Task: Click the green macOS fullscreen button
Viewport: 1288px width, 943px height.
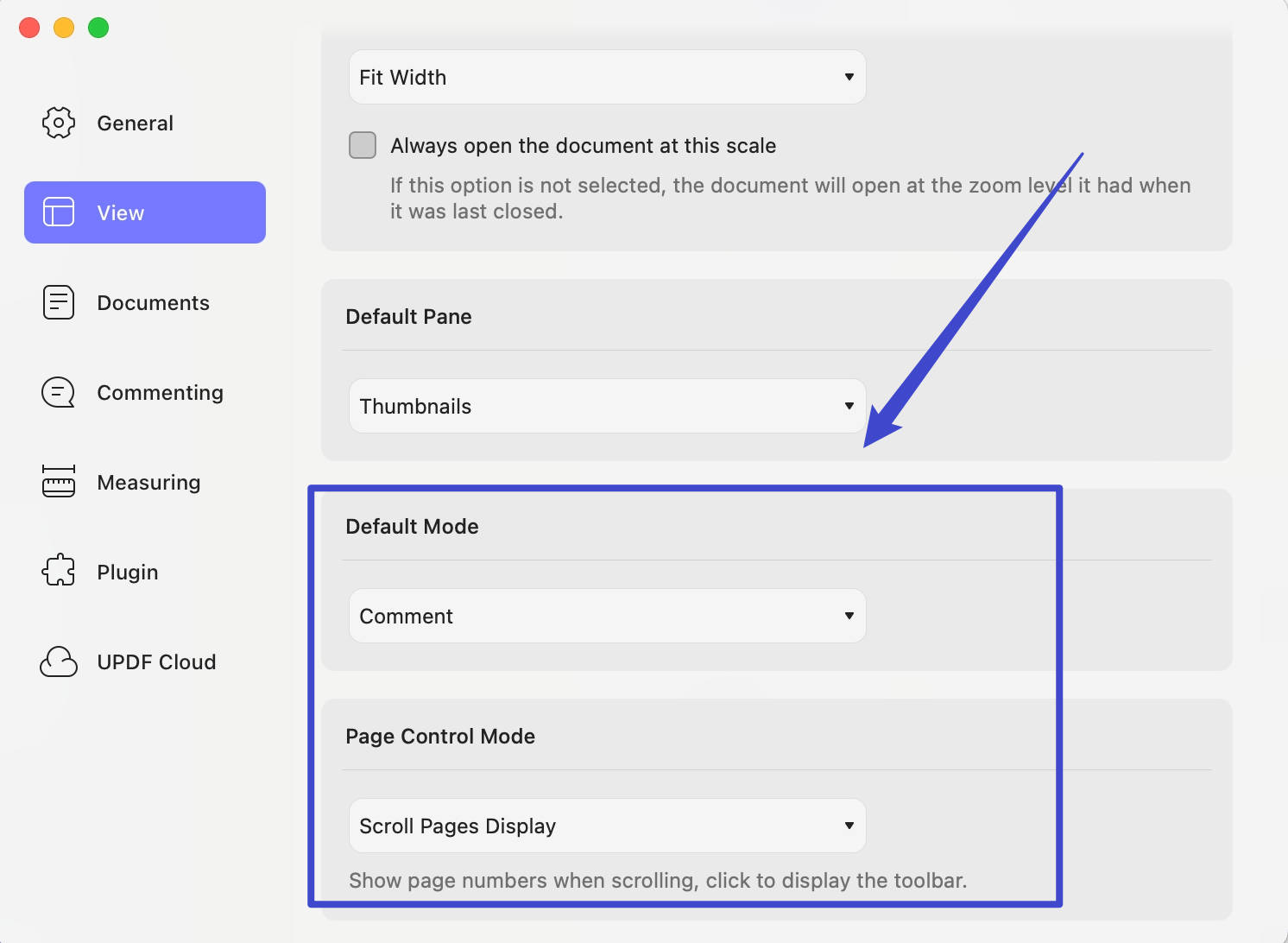Action: (98, 28)
